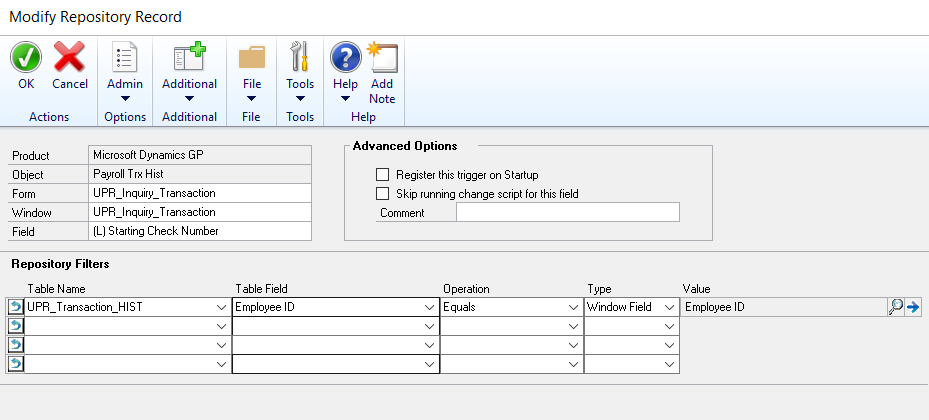
Task: Click the Operation column header
Action: click(466, 288)
